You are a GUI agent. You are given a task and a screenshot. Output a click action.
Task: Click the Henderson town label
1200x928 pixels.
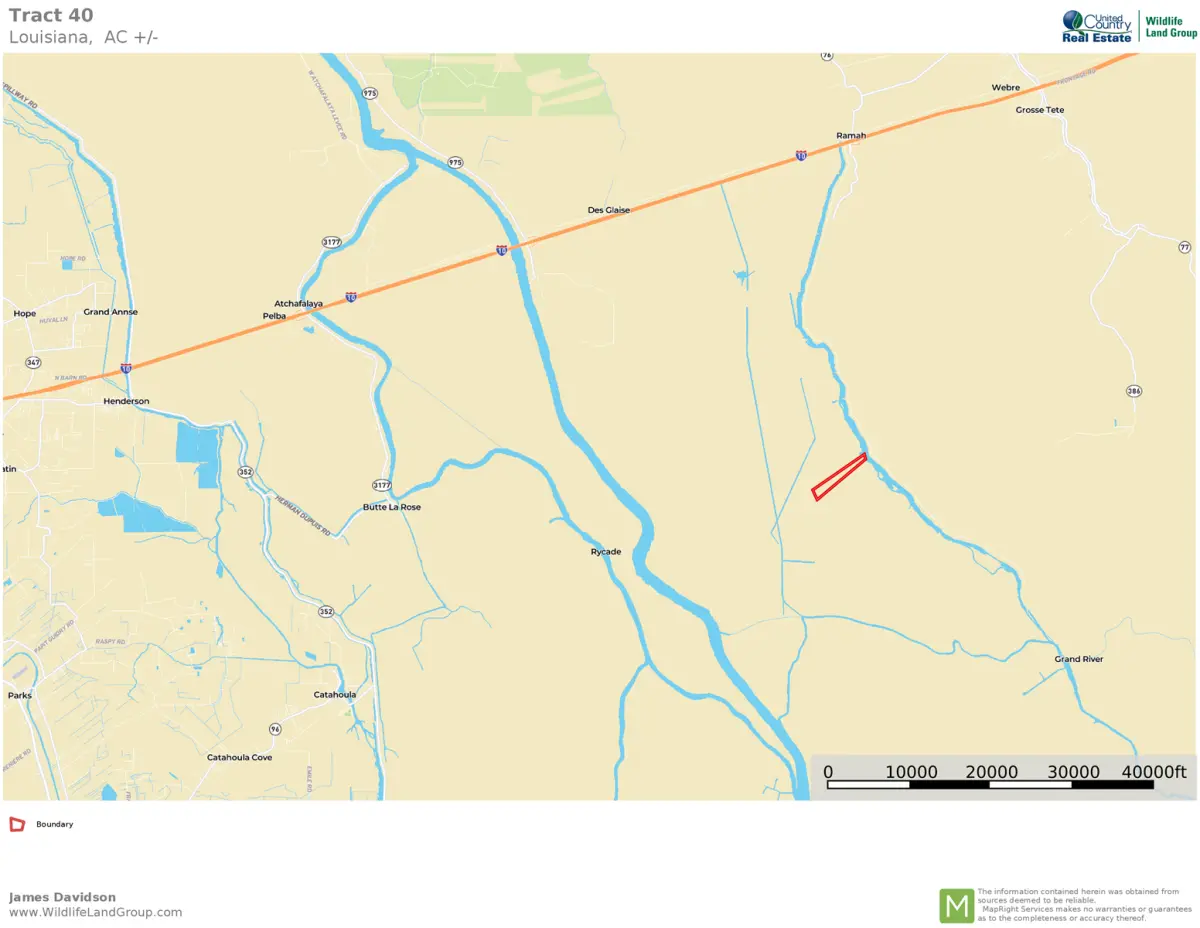(x=126, y=401)
